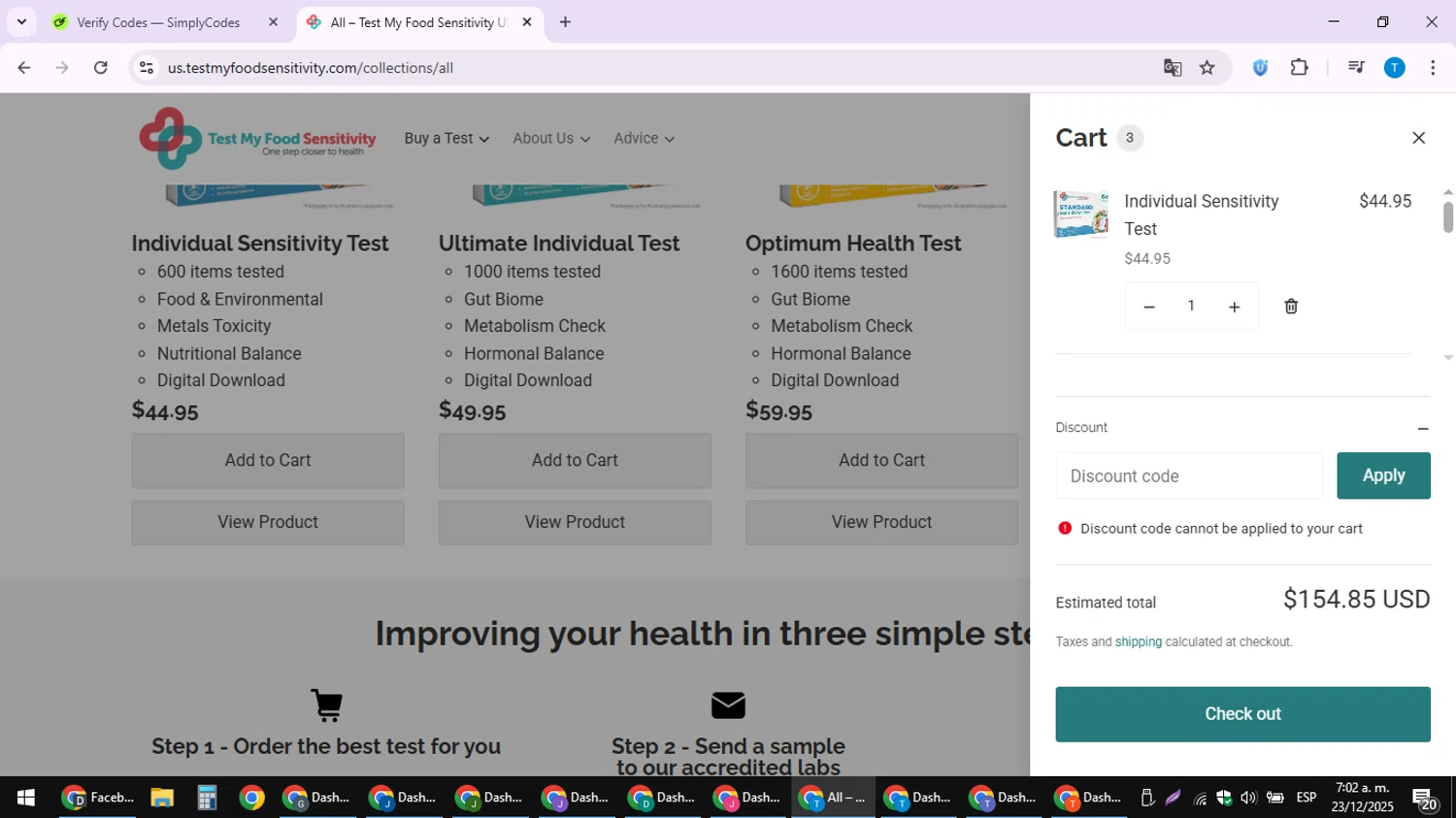
Task: Open the Facebook Chrome taskbar window
Action: point(97,798)
